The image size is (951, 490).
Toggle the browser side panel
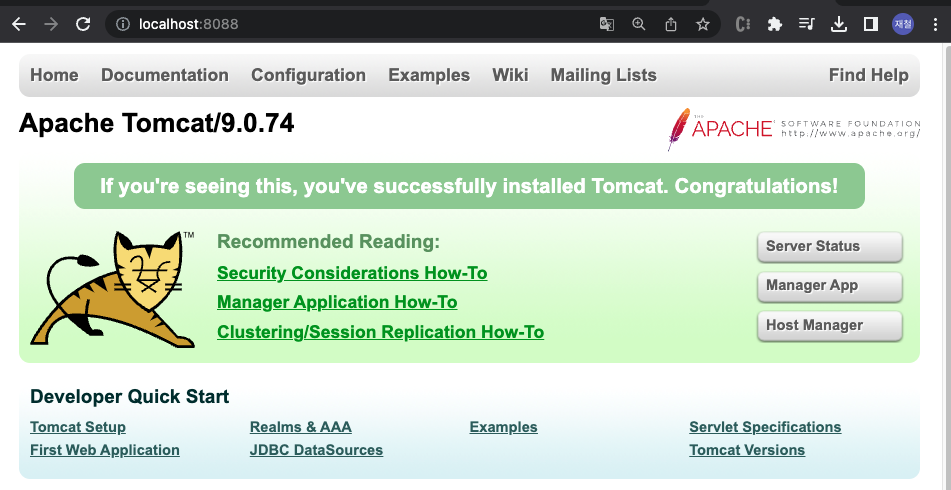click(x=871, y=24)
